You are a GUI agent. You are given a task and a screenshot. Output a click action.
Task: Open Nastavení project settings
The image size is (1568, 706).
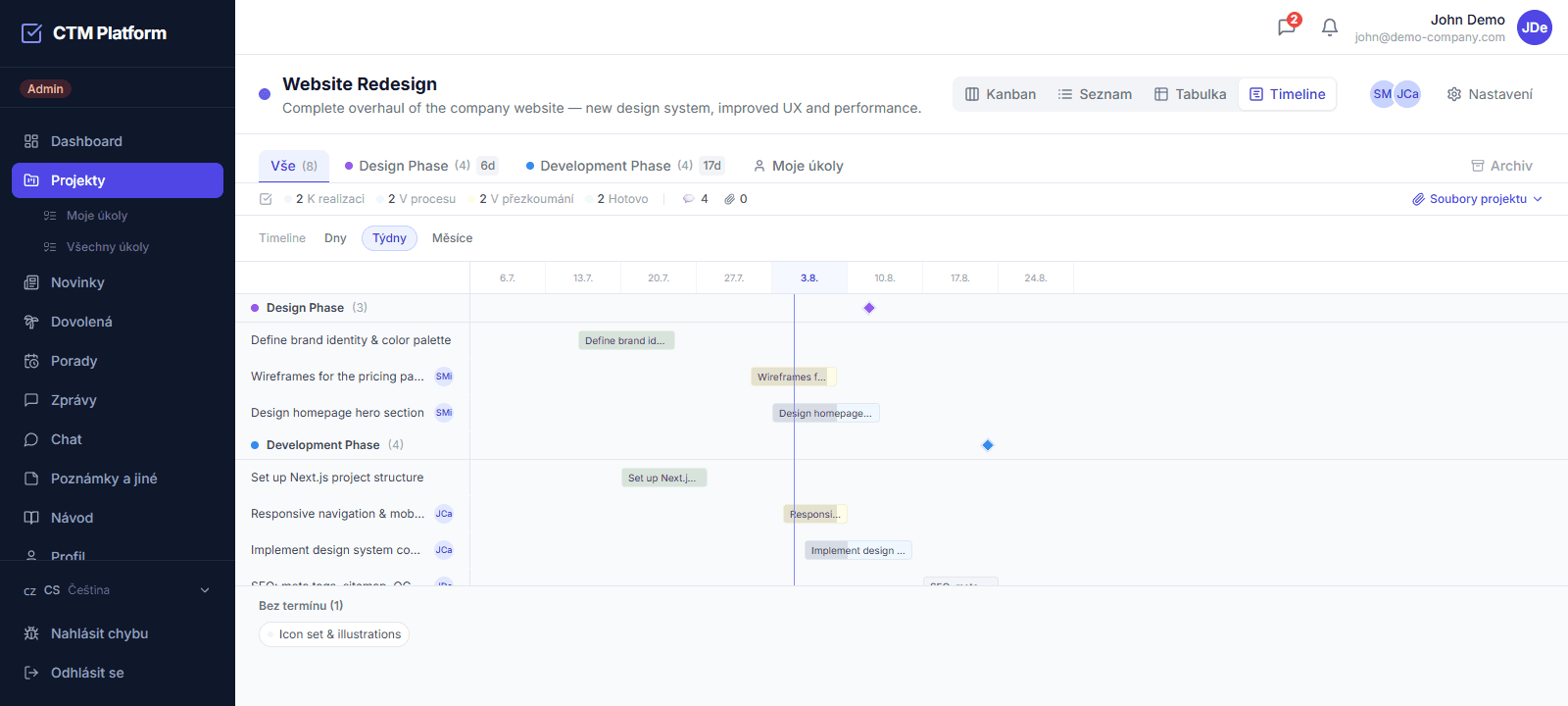point(1490,94)
